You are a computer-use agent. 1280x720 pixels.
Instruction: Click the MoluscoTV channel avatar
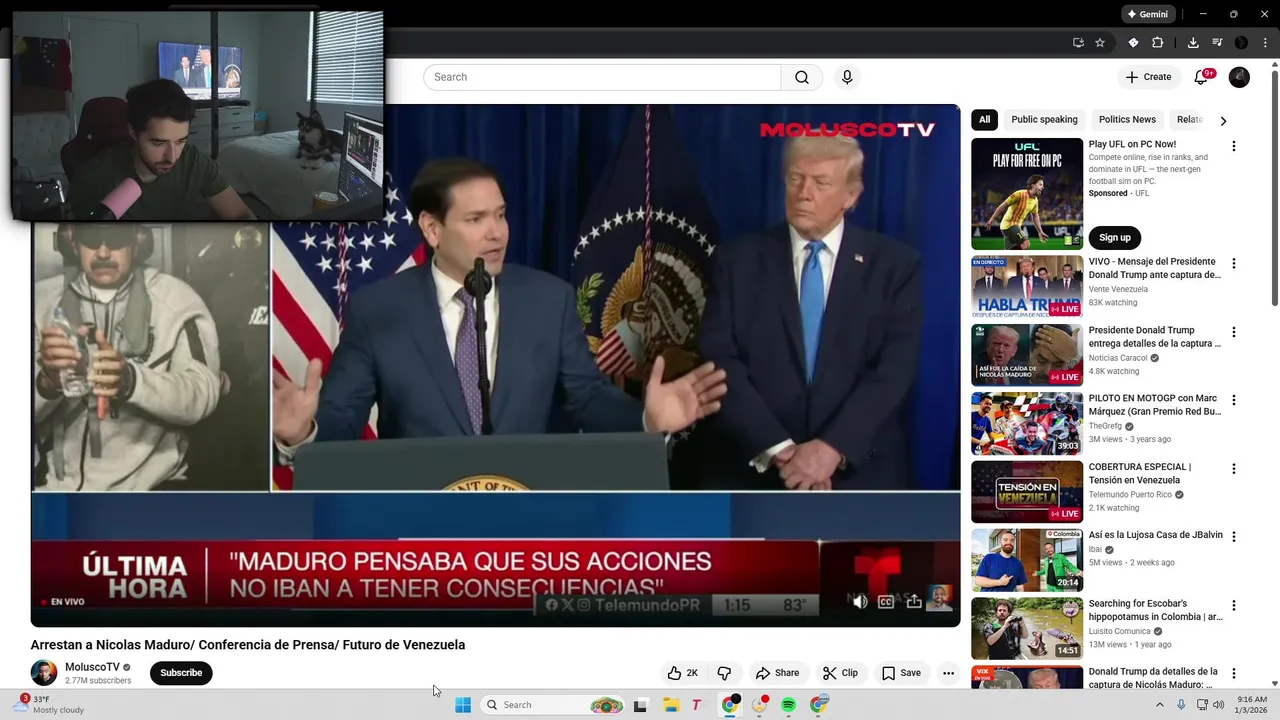pyautogui.click(x=44, y=673)
